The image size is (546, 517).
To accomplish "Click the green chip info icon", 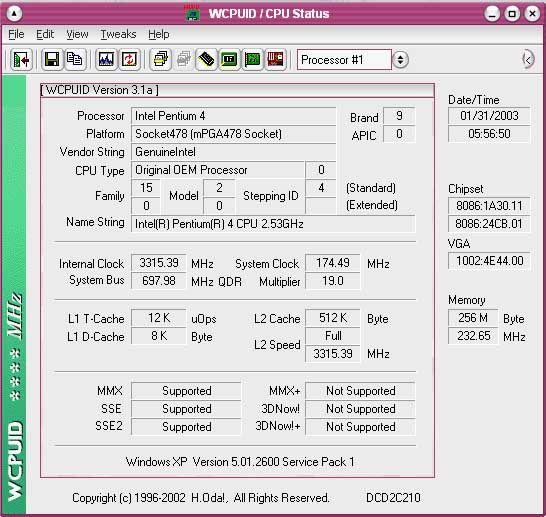I will pyautogui.click(x=229, y=60).
